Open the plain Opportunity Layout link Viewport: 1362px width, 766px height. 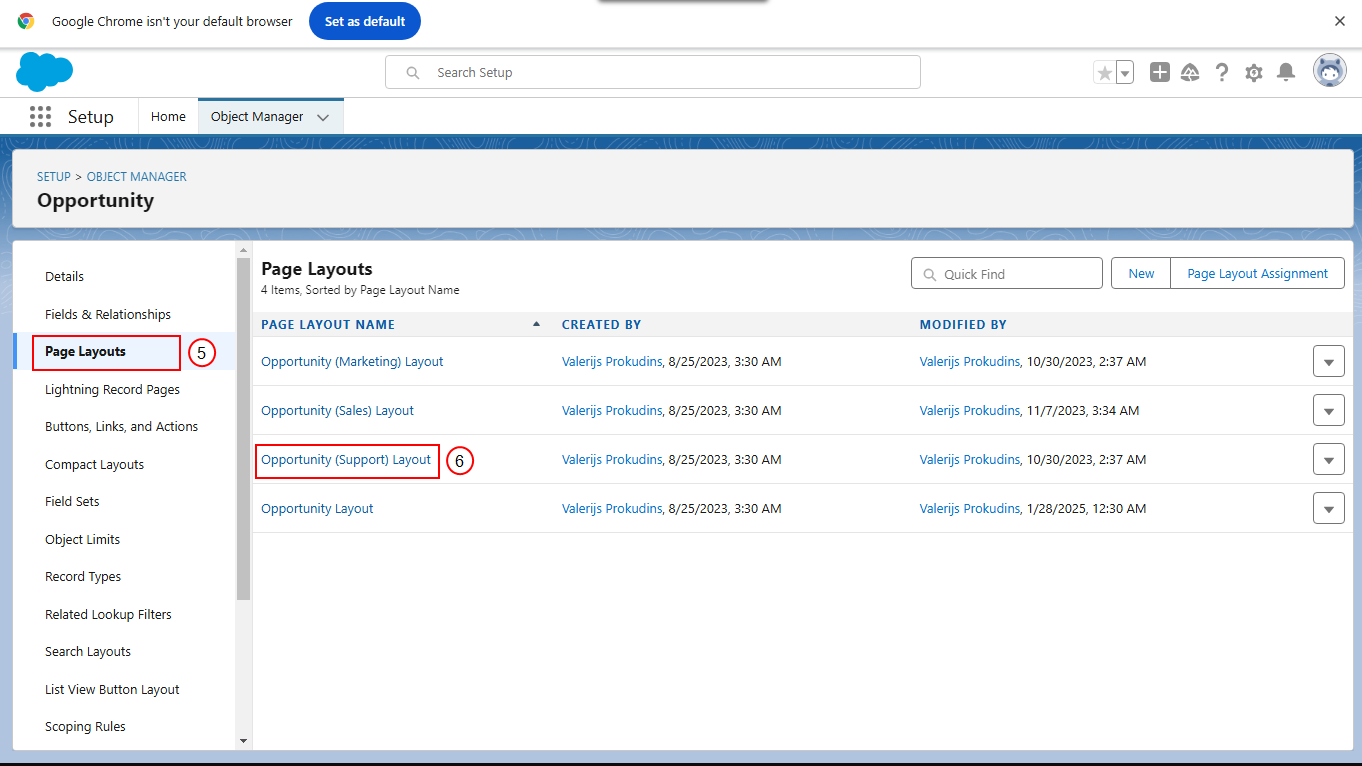tap(317, 508)
